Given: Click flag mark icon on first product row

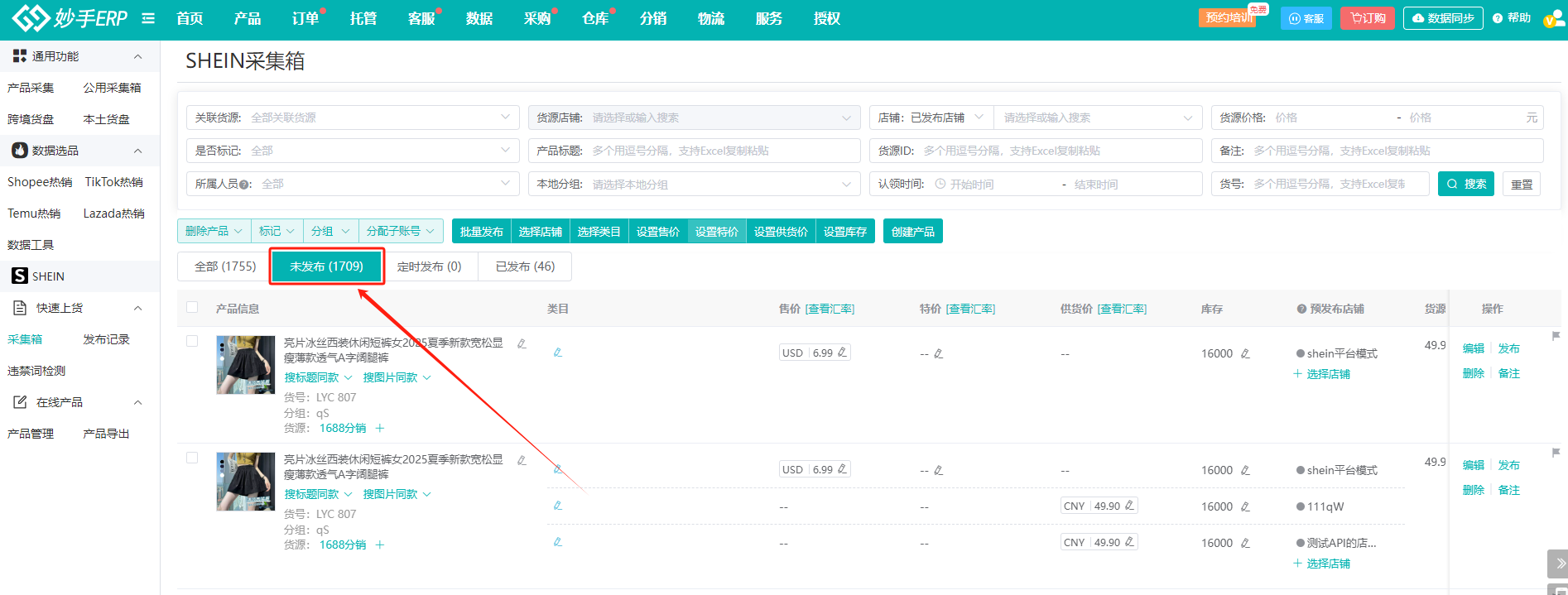Looking at the screenshot, I should 1556,336.
